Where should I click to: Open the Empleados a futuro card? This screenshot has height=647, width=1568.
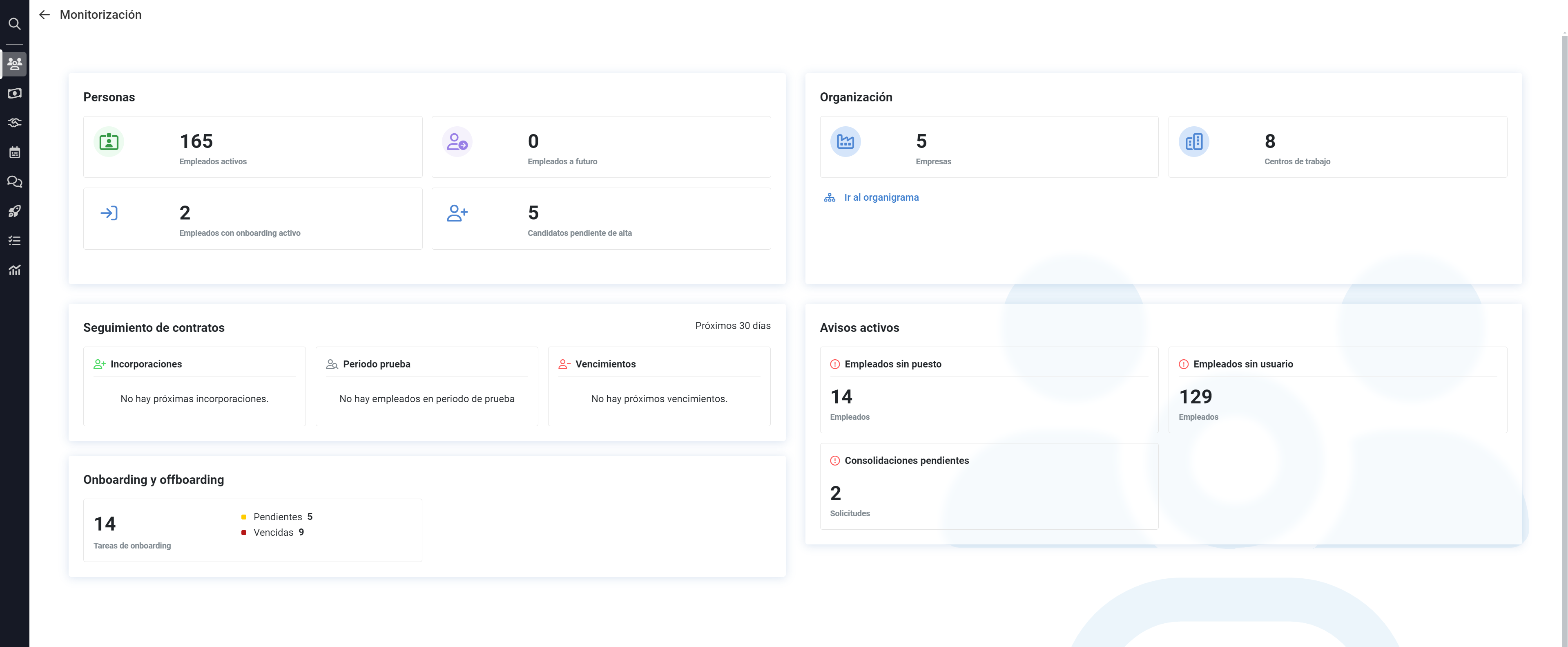601,147
